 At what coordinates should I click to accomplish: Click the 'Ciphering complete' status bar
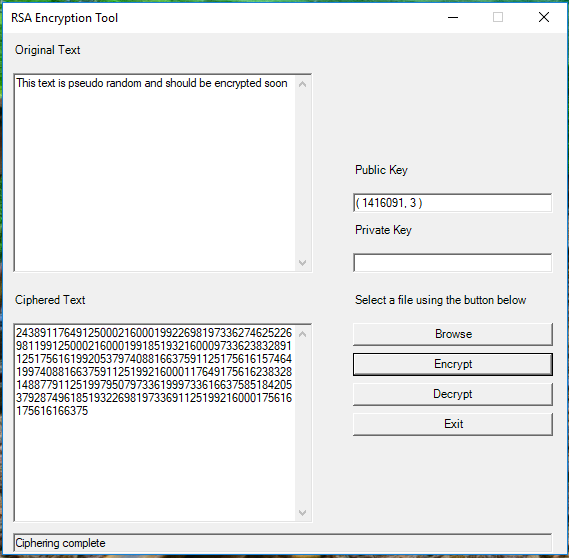[283, 543]
